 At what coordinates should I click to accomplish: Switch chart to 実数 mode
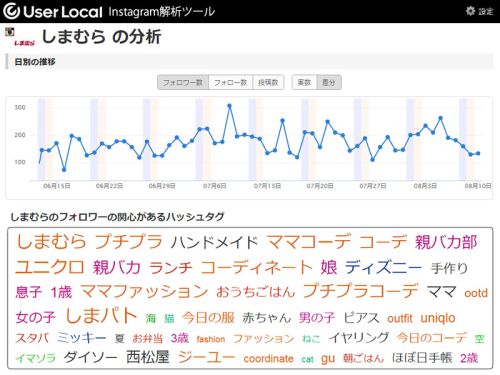click(304, 82)
